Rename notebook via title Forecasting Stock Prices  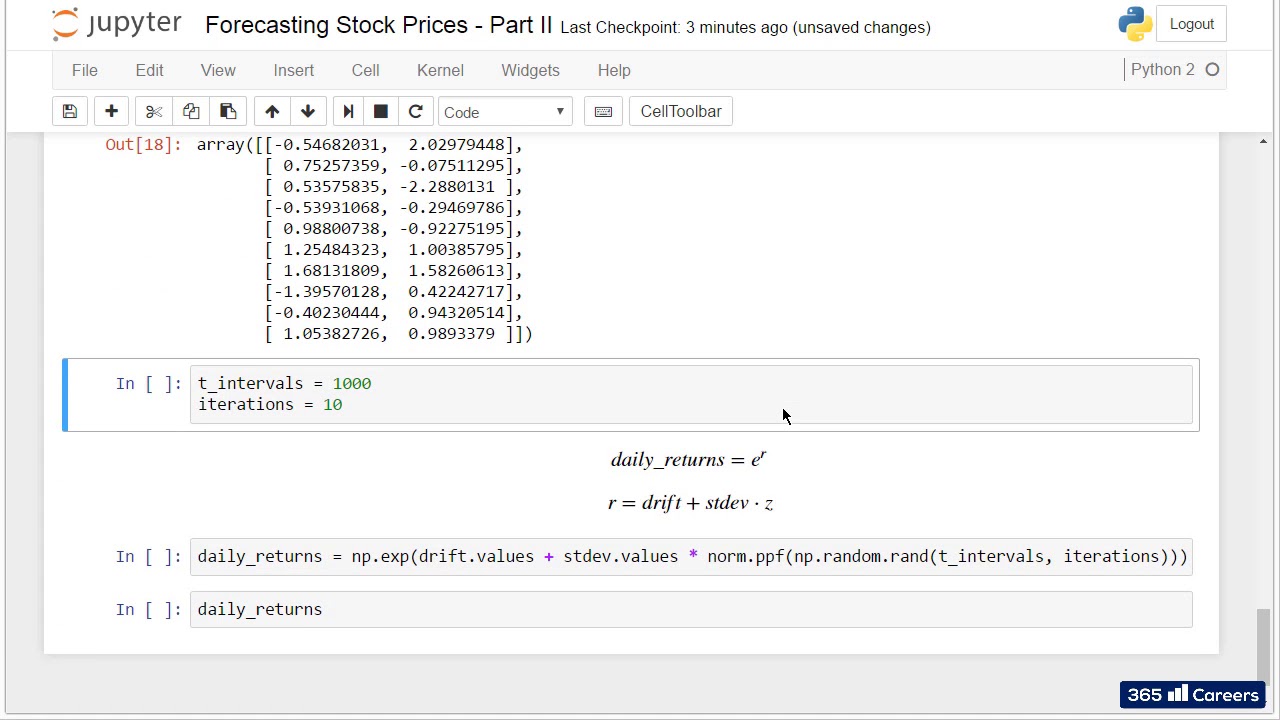tap(378, 25)
